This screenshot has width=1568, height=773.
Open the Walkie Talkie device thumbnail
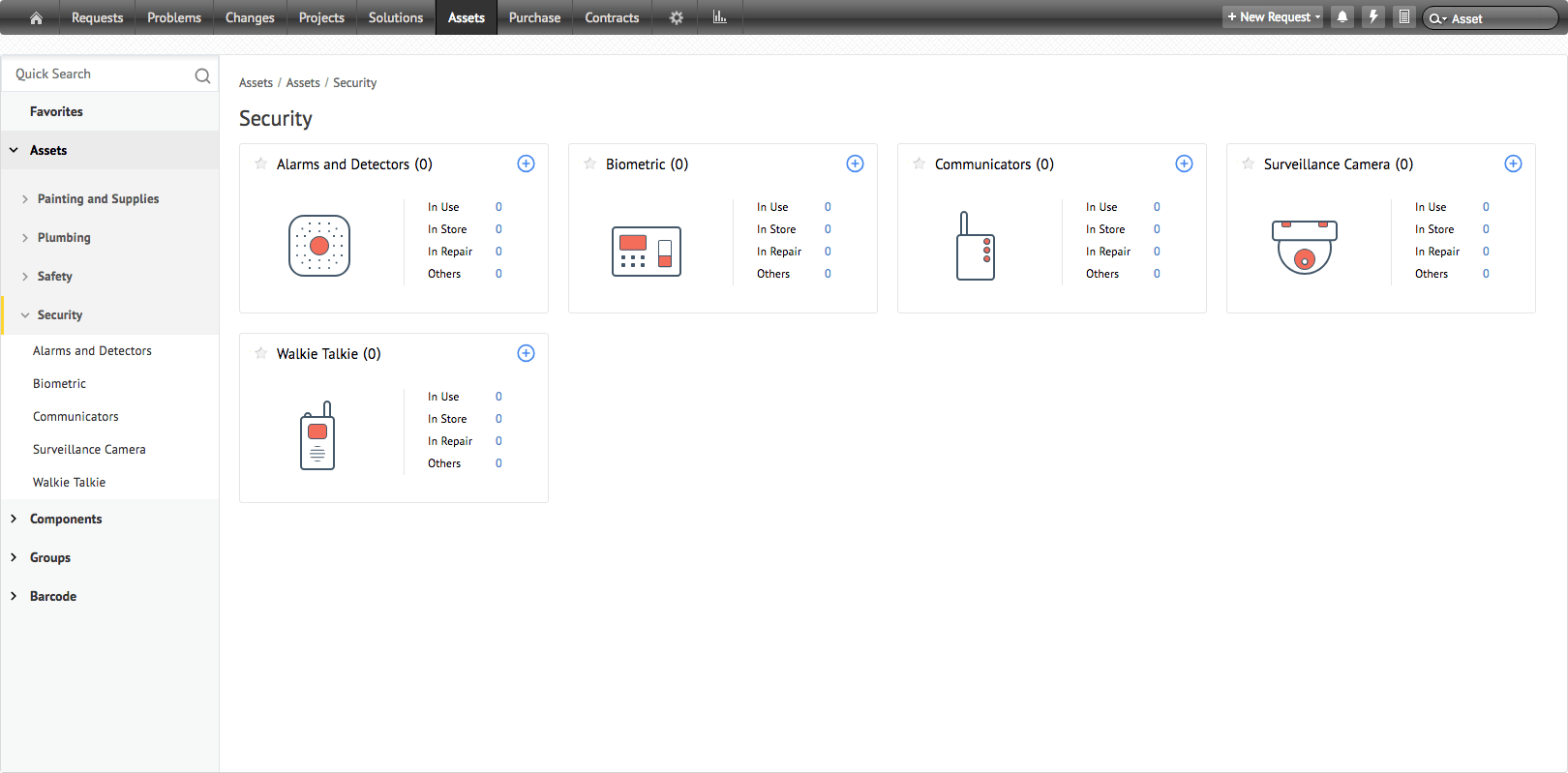(317, 436)
